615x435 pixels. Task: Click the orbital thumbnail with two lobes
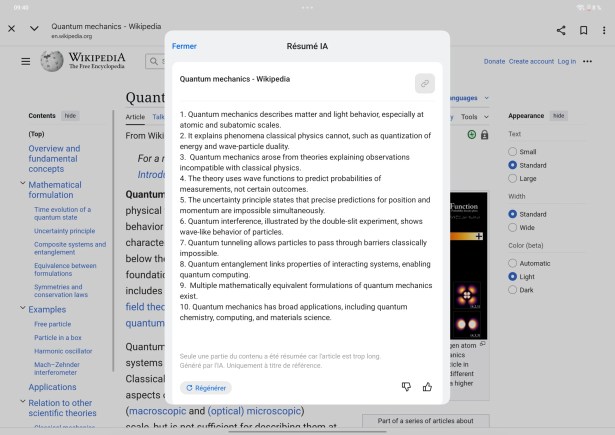click(467, 324)
